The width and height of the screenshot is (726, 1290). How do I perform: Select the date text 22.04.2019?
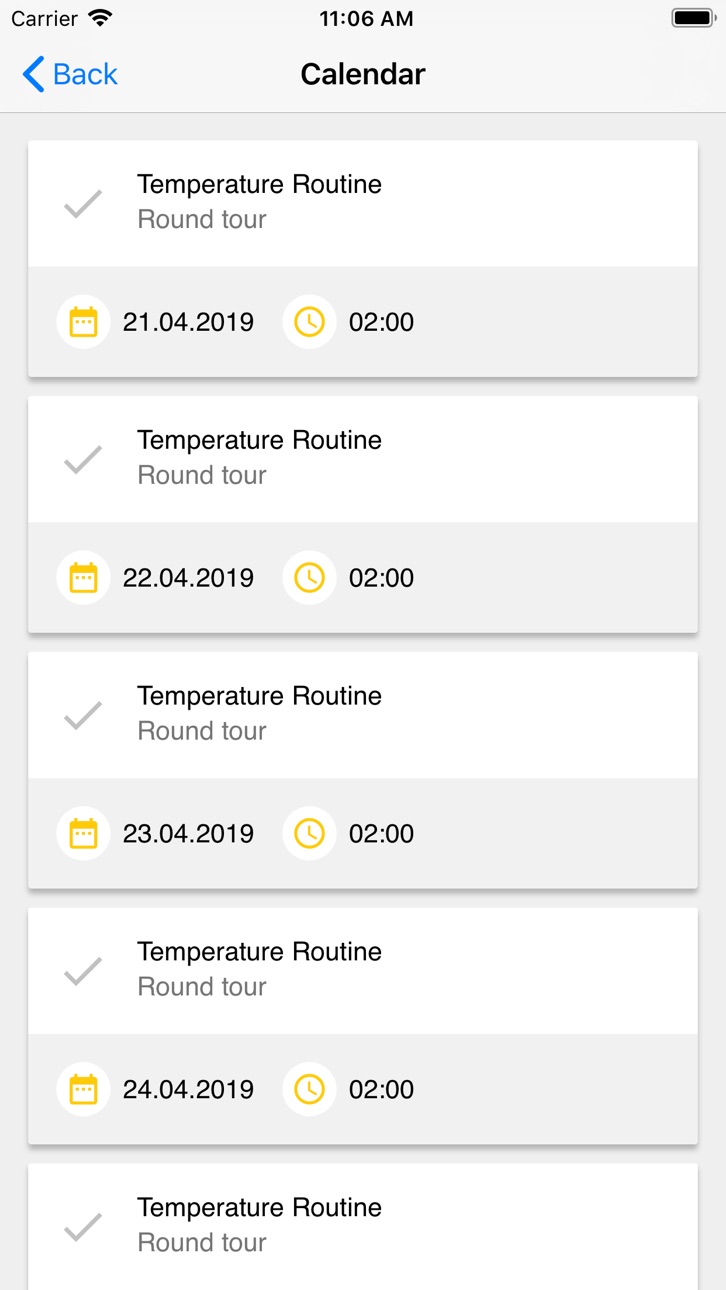[188, 578]
